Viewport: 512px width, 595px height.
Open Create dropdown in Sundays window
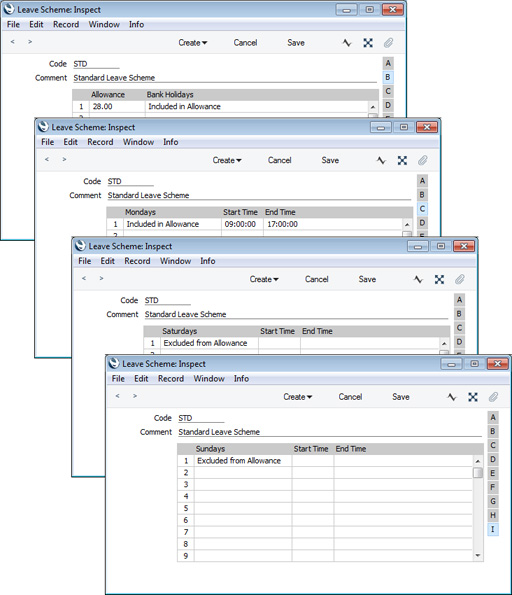[298, 397]
